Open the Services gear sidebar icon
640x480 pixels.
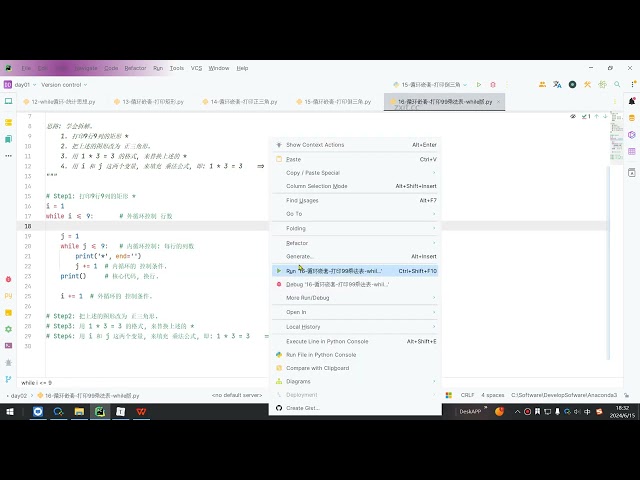click(8, 329)
